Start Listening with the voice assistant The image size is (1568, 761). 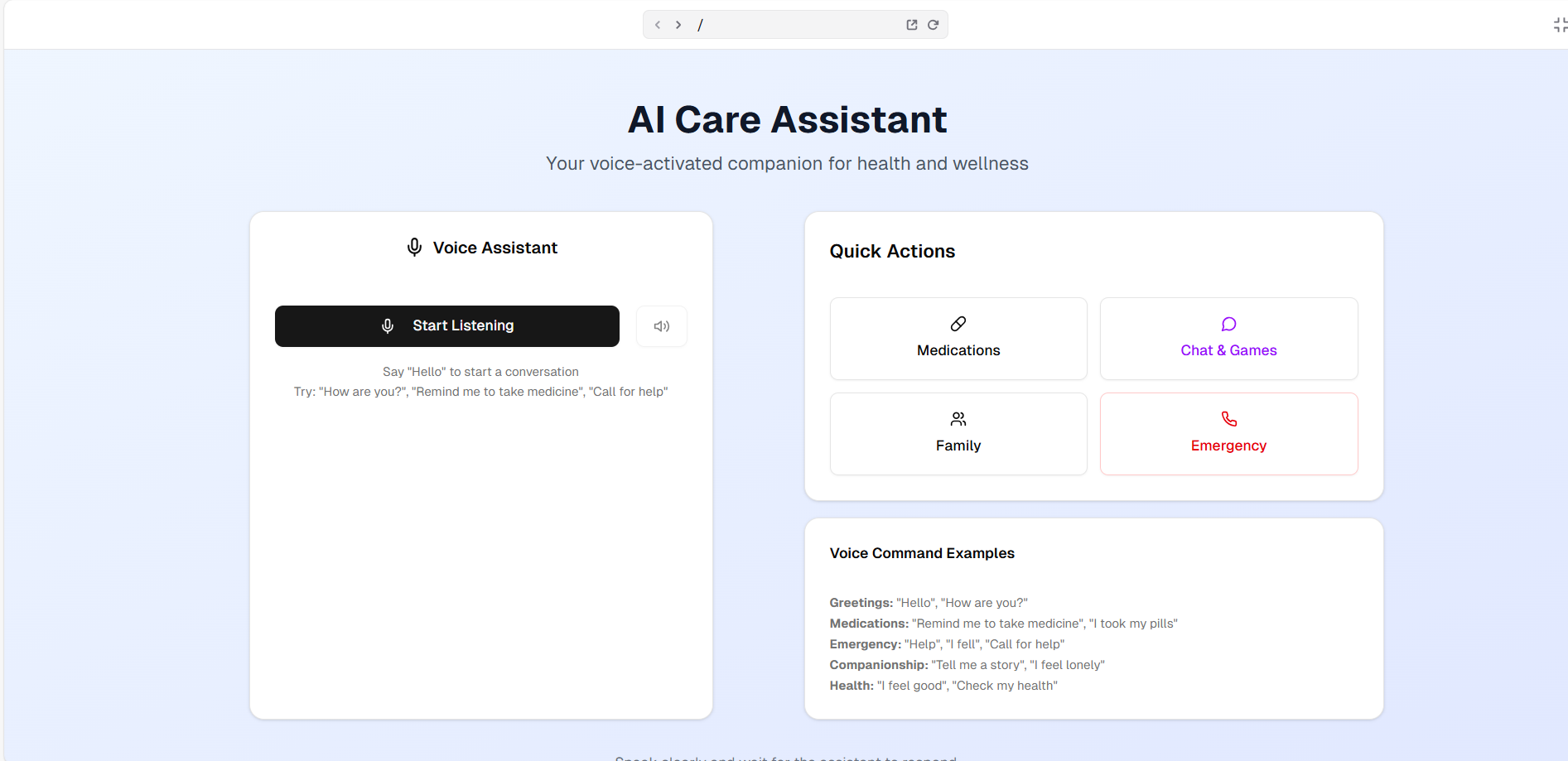446,325
